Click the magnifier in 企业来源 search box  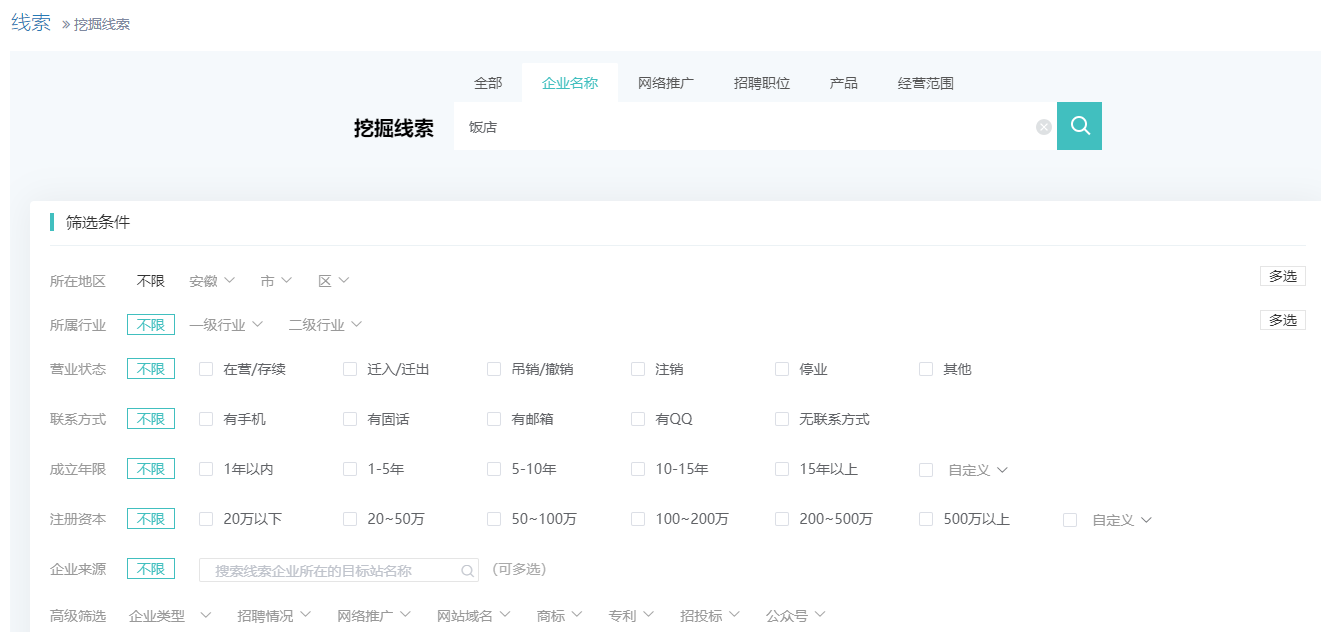[x=467, y=571]
